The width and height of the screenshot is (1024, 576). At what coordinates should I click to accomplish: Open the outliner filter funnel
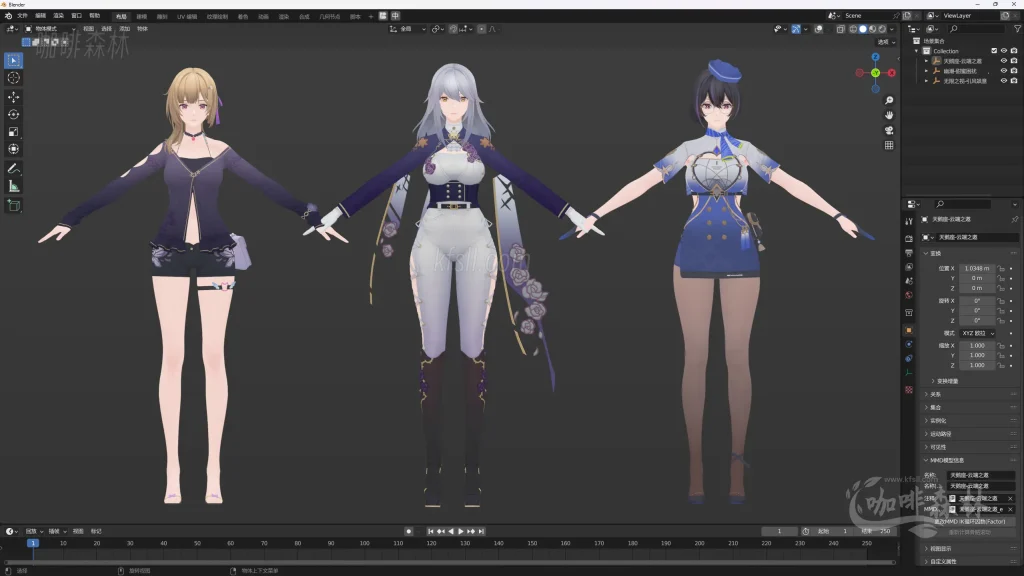click(x=1017, y=29)
